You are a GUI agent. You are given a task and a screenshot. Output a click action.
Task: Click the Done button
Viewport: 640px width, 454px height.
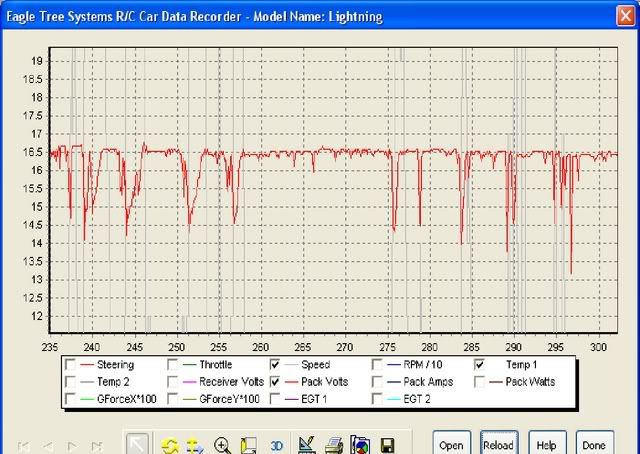[x=593, y=445]
